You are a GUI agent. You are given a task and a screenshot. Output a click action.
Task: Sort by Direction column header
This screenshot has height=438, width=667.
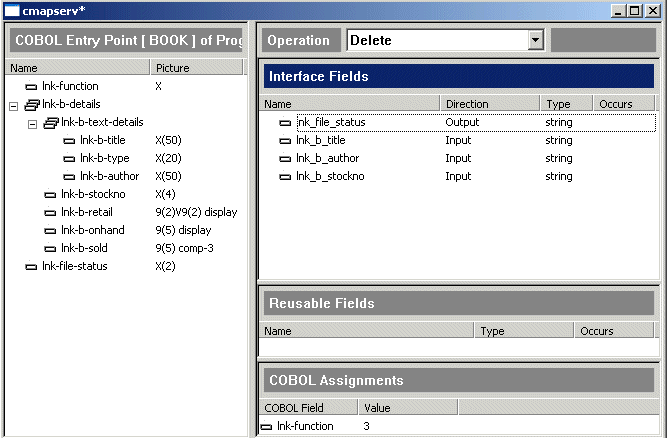pos(489,103)
